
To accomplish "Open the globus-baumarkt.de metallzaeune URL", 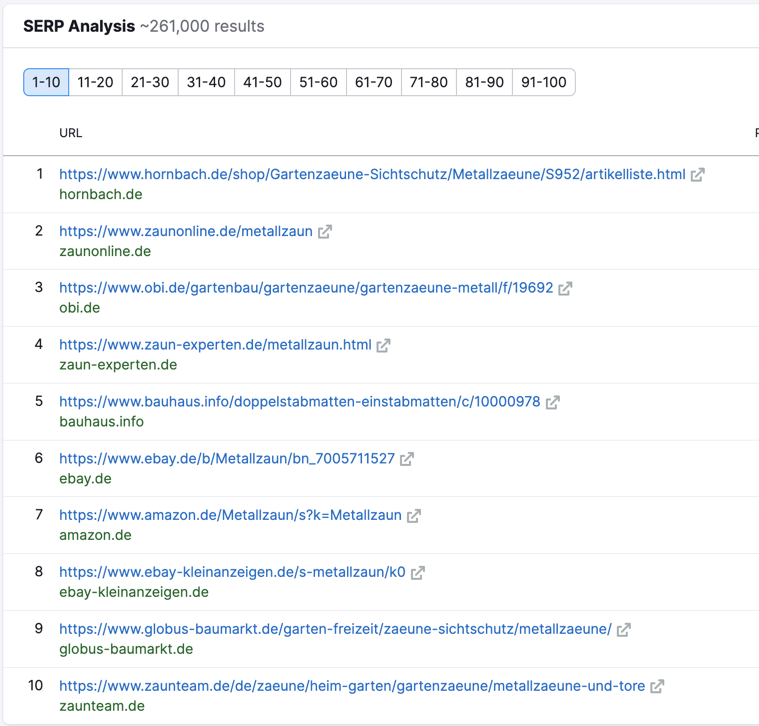I will pyautogui.click(x=335, y=629).
